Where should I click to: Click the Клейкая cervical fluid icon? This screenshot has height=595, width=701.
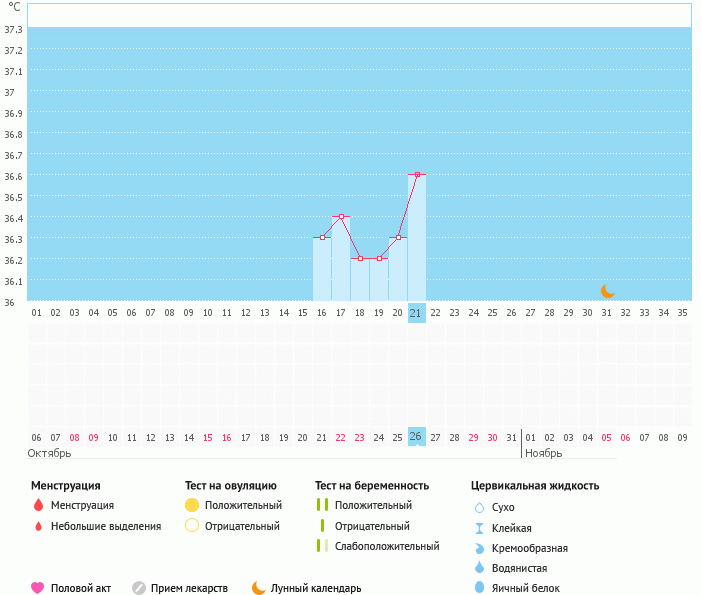click(479, 528)
